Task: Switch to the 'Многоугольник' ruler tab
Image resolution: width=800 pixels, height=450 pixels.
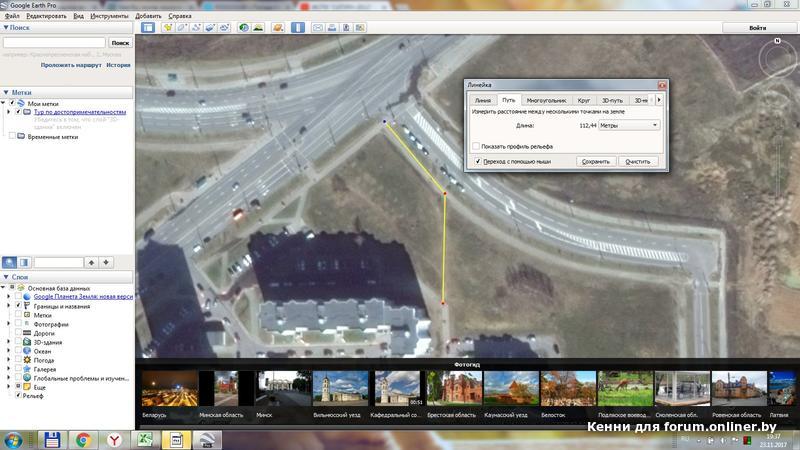Action: click(546, 101)
